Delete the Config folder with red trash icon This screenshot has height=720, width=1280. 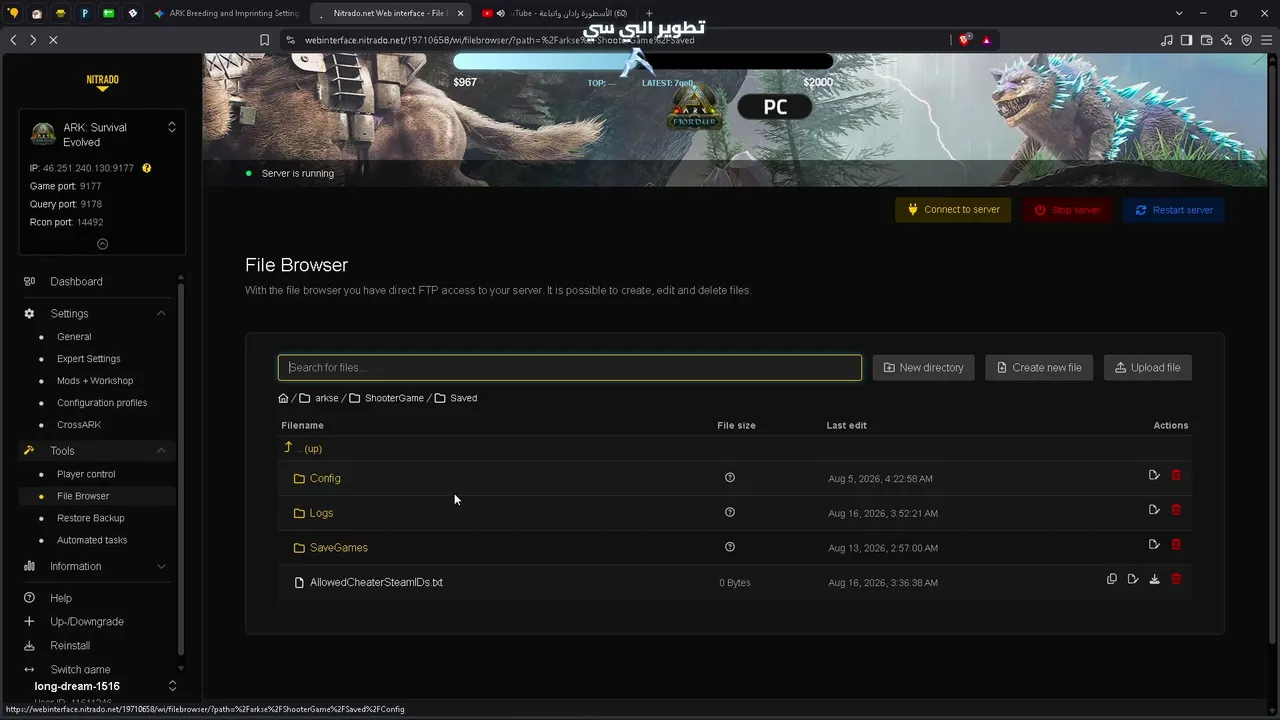point(1176,475)
